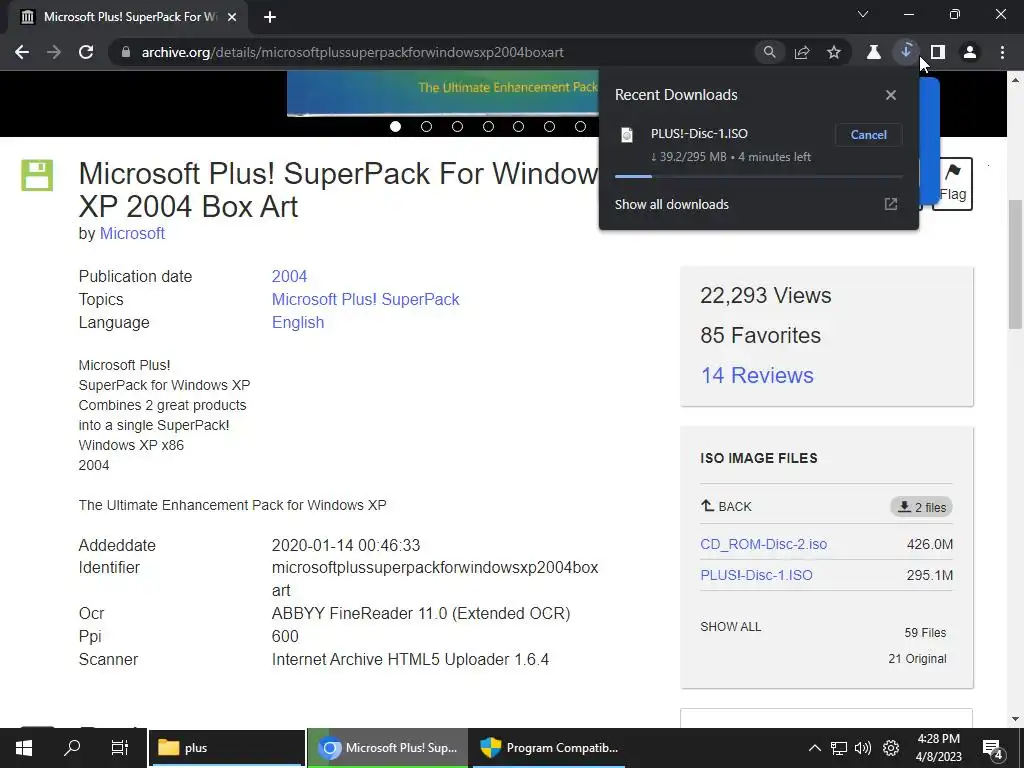Select the sixth carousel dot
Screen dimensions: 1024x768
tap(549, 127)
